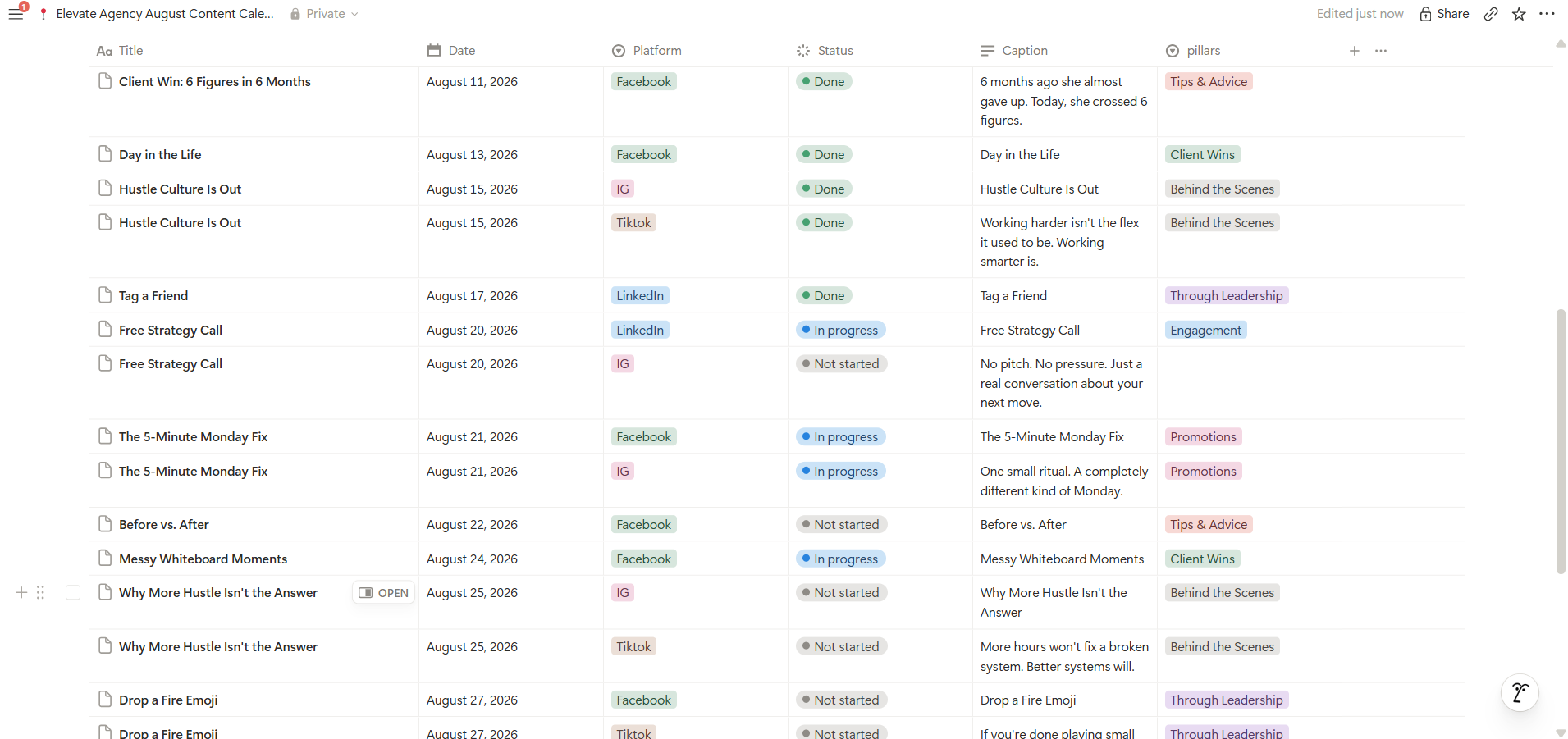Click the Share button
Screen dimensions: 1568x739
tap(1444, 14)
